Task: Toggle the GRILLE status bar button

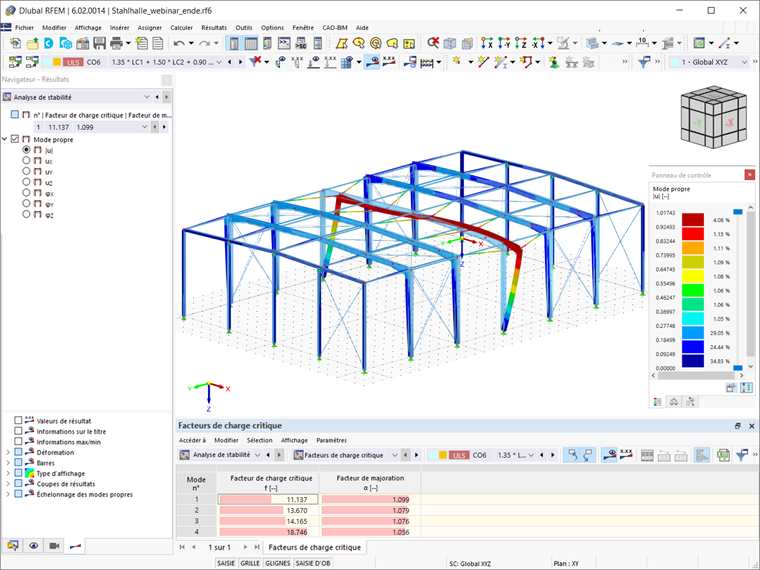Action: pos(250,563)
